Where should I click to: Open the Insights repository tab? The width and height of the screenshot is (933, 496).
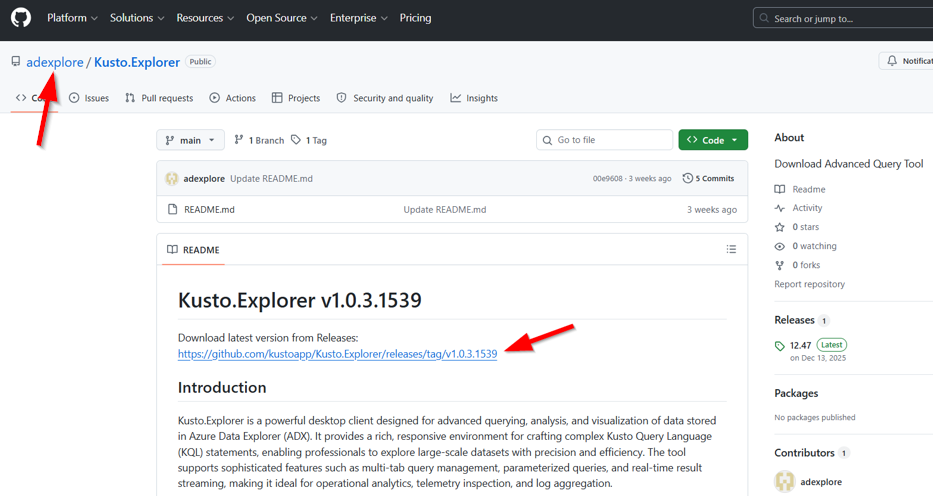pos(474,98)
